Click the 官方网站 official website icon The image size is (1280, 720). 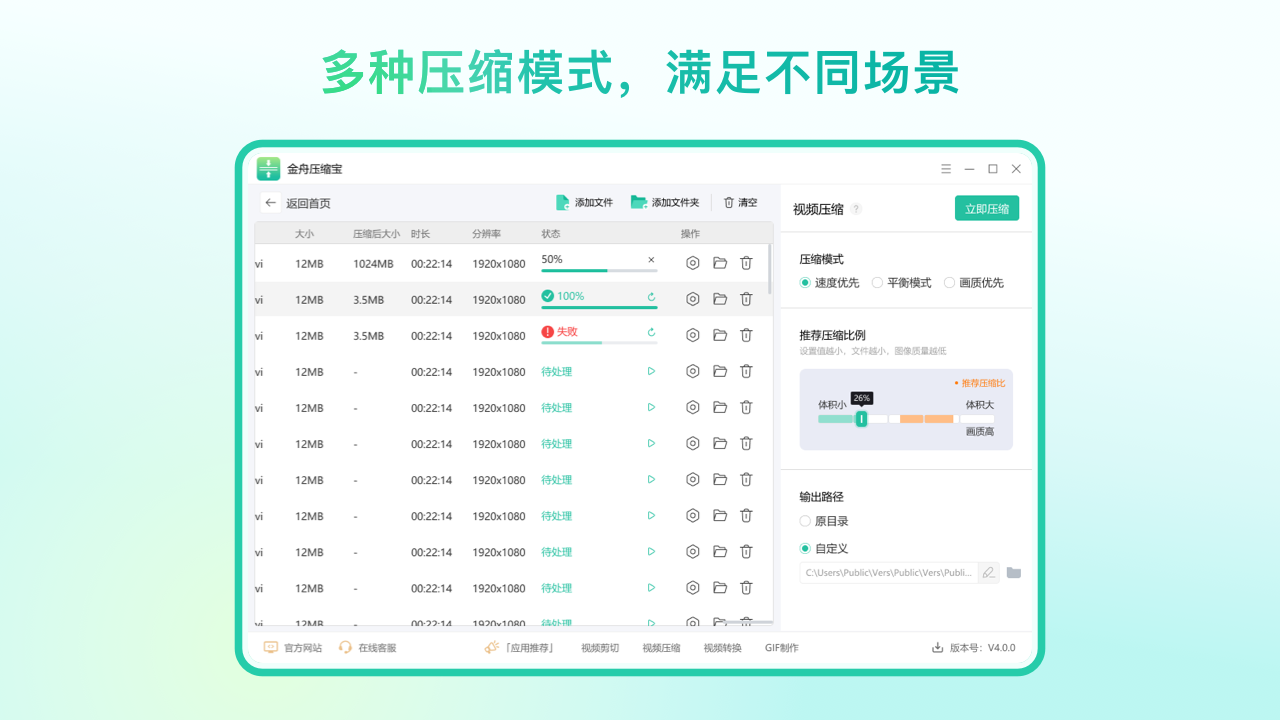[x=268, y=647]
